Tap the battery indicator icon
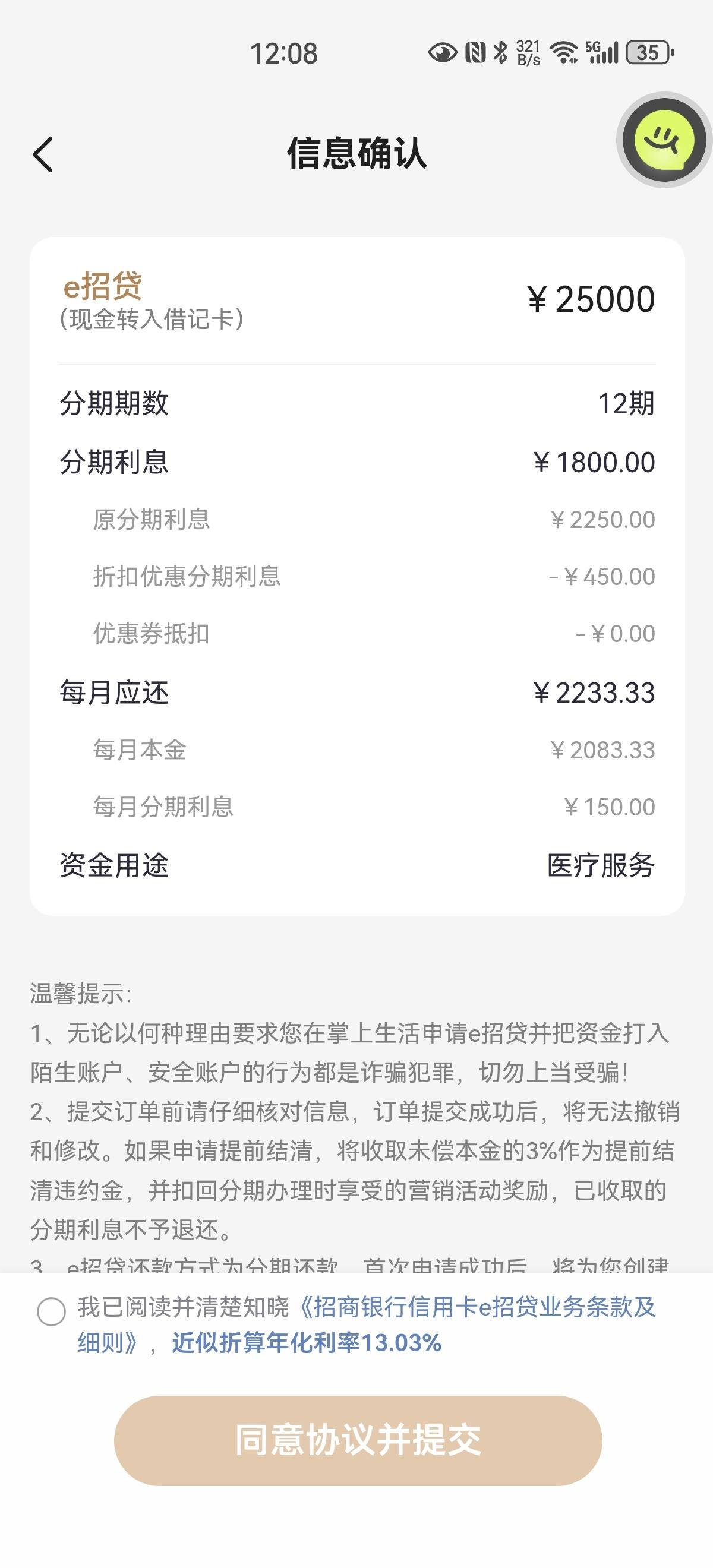The image size is (713, 1568). pyautogui.click(x=649, y=53)
